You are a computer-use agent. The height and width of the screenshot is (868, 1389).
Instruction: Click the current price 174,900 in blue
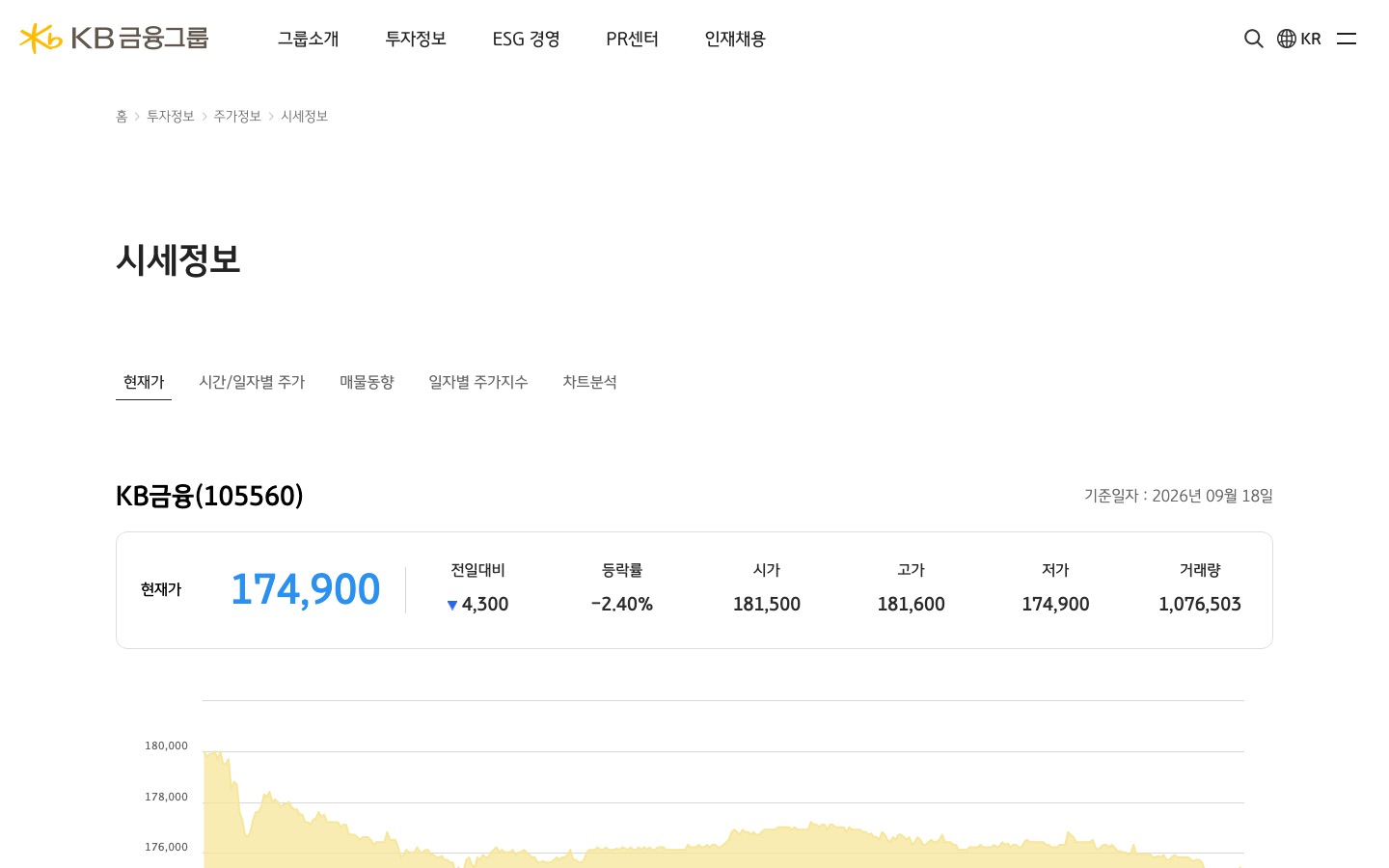(306, 589)
